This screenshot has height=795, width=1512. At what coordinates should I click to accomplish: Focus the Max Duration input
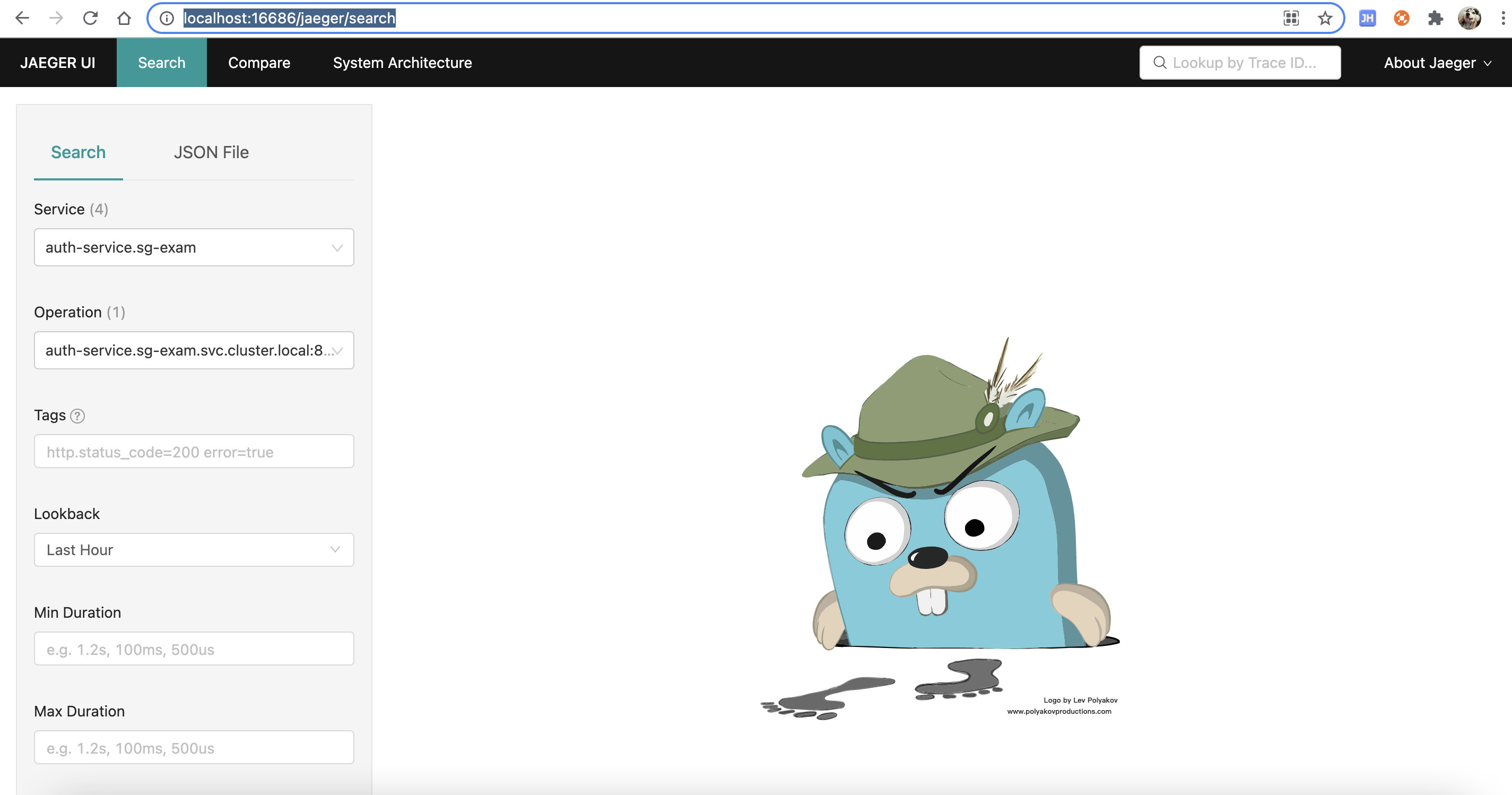194,747
